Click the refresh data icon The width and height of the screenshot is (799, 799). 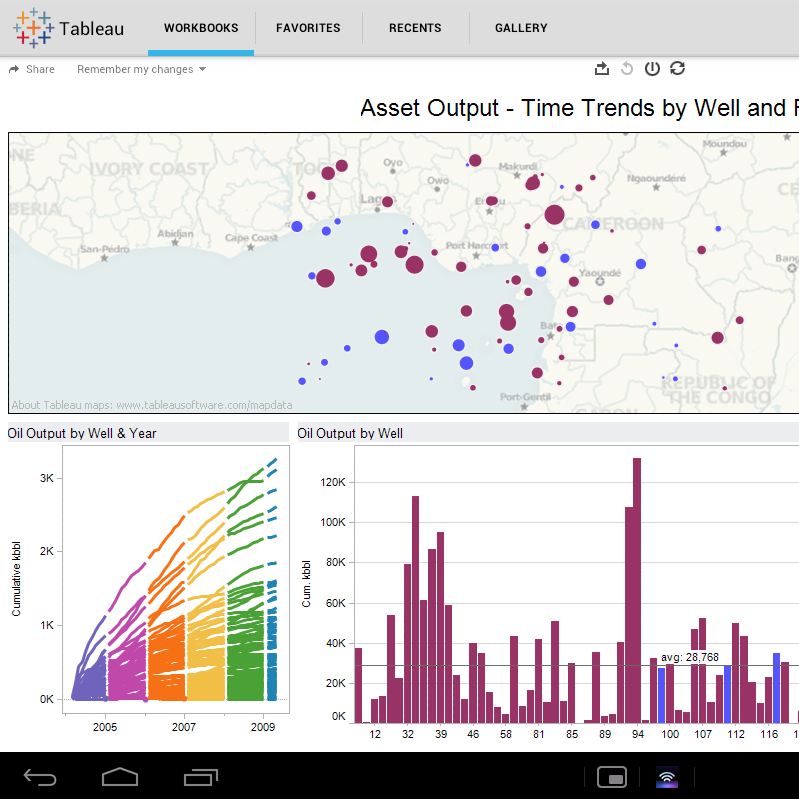[x=677, y=68]
